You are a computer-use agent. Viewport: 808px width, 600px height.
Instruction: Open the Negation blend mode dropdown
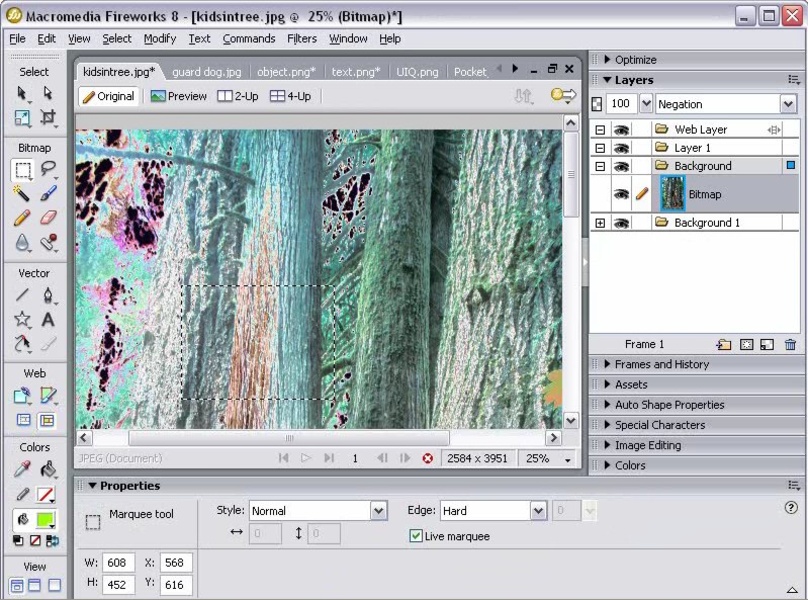click(x=787, y=104)
